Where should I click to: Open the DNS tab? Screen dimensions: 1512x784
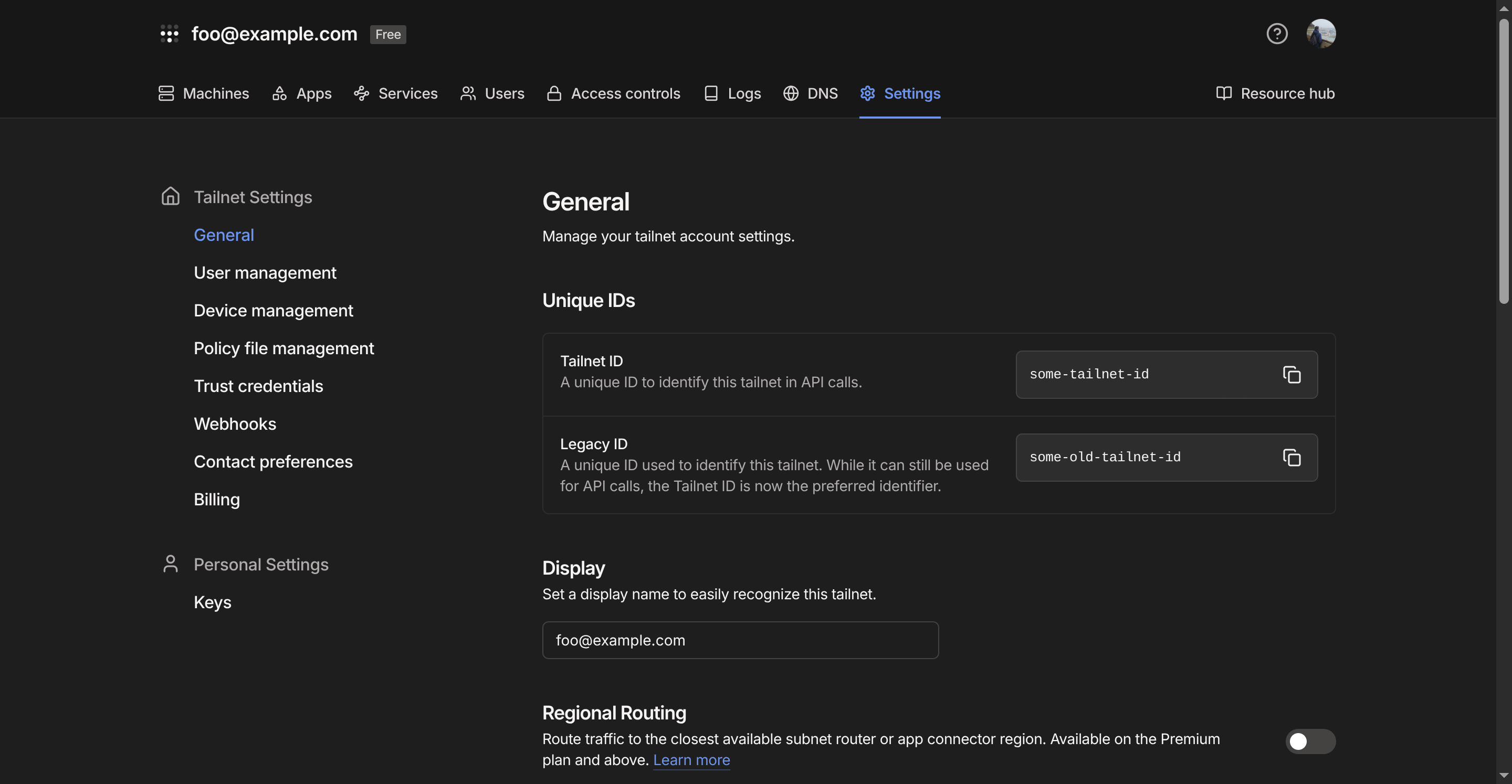pyautogui.click(x=810, y=93)
